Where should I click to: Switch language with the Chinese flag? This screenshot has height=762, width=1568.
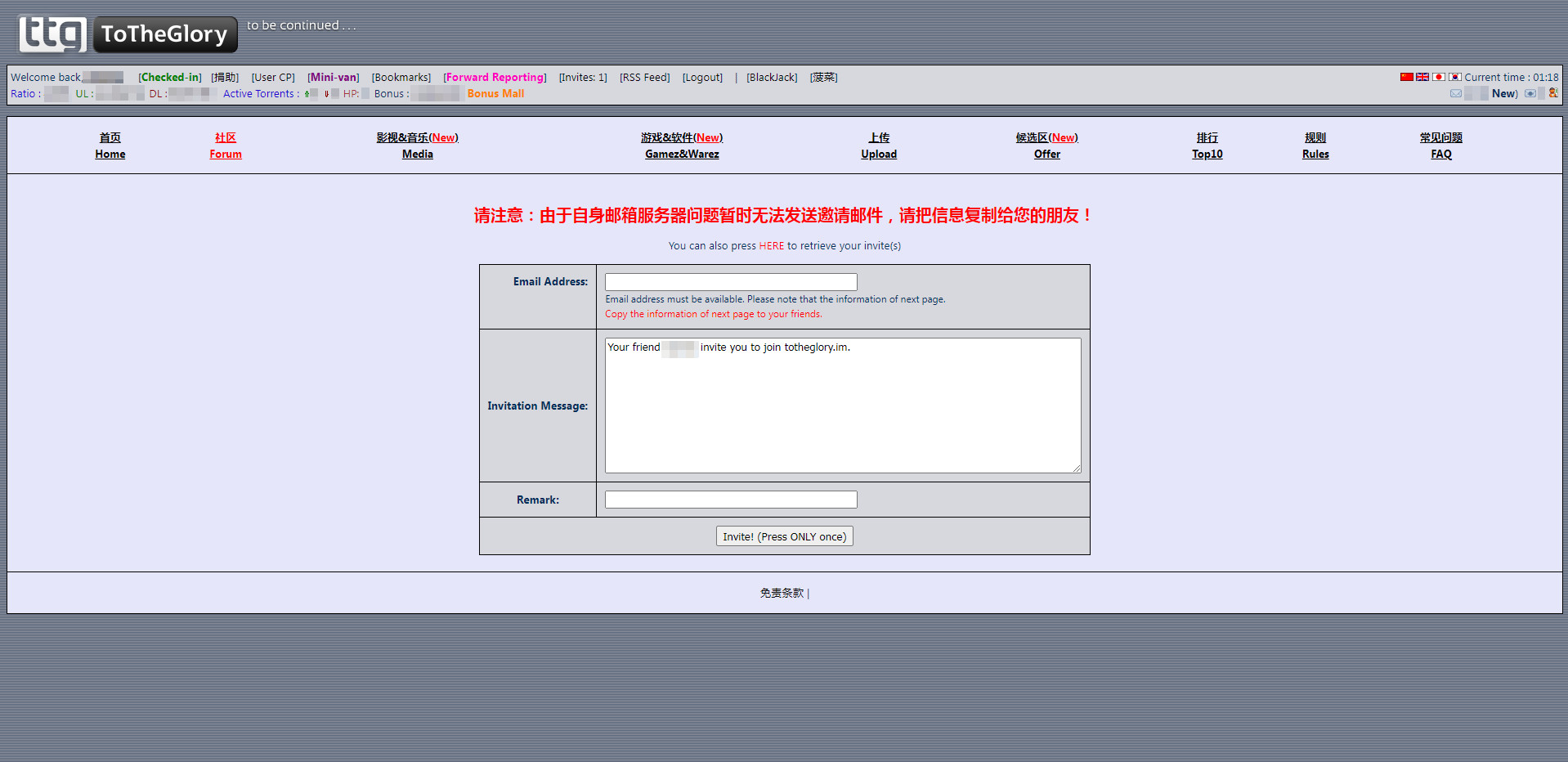point(1406,77)
